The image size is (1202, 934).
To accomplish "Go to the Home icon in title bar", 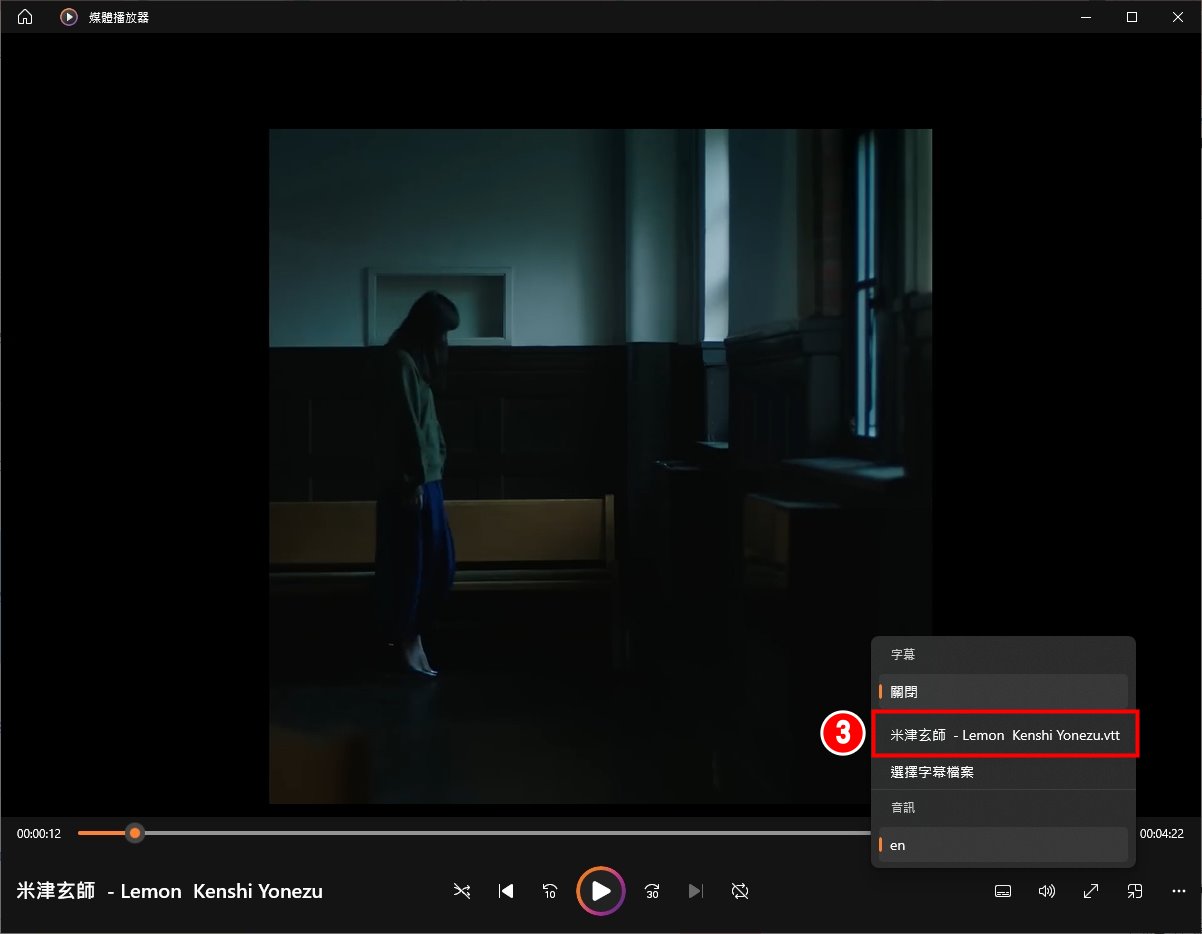I will pos(25,17).
